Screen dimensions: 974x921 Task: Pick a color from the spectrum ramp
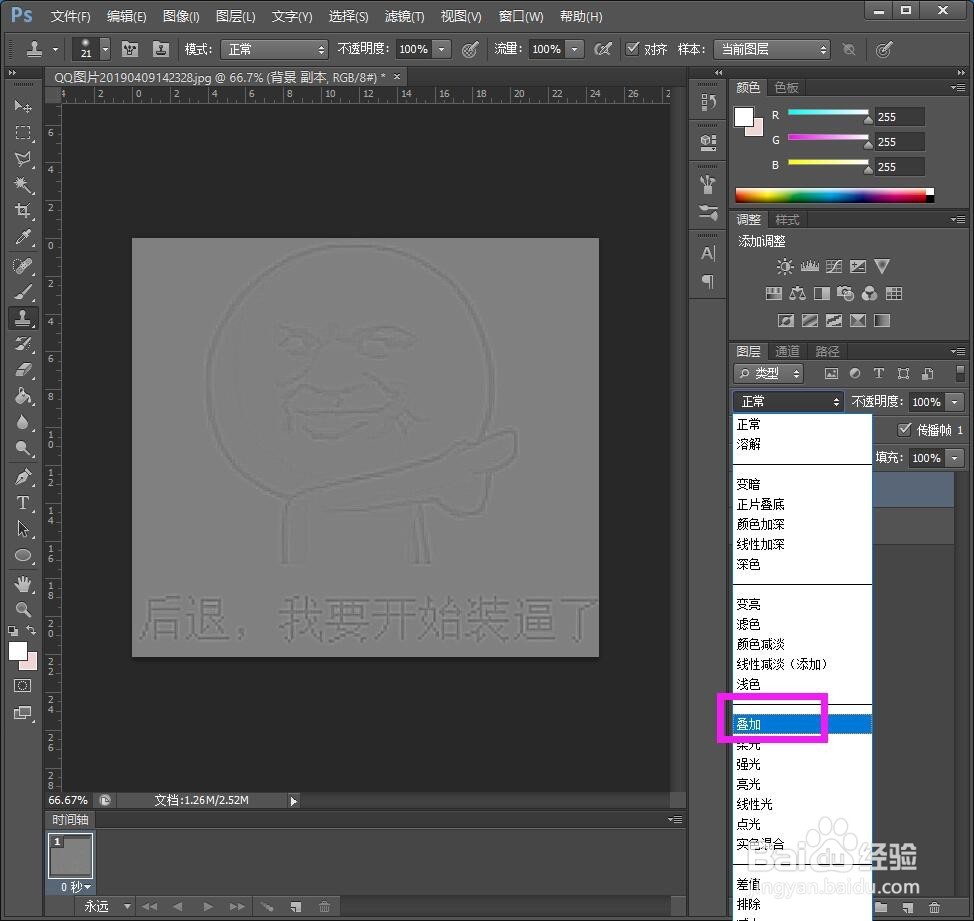[x=834, y=196]
